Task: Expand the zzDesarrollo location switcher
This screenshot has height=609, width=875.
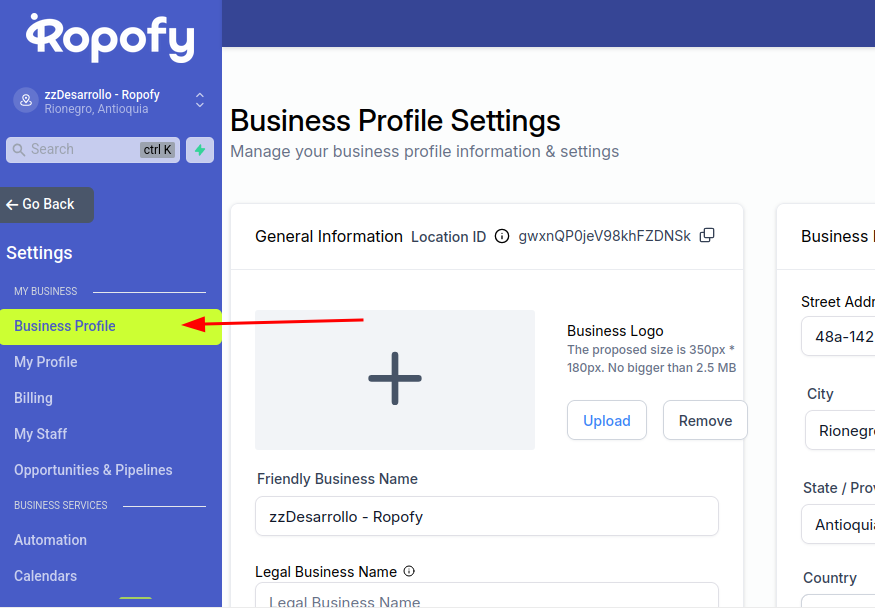Action: 200,100
